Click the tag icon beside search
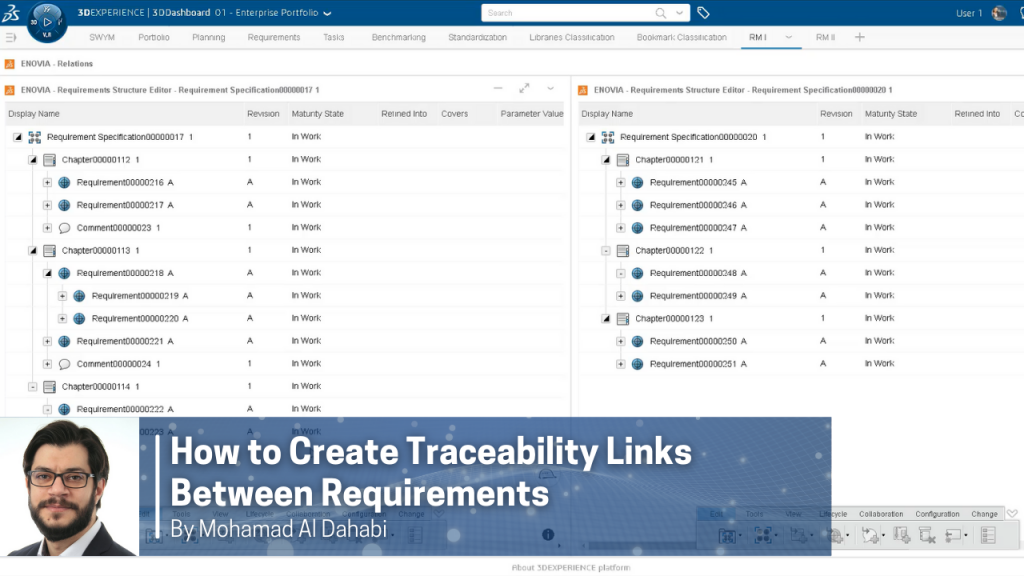Screen dimensions: 1024x576 (704, 13)
